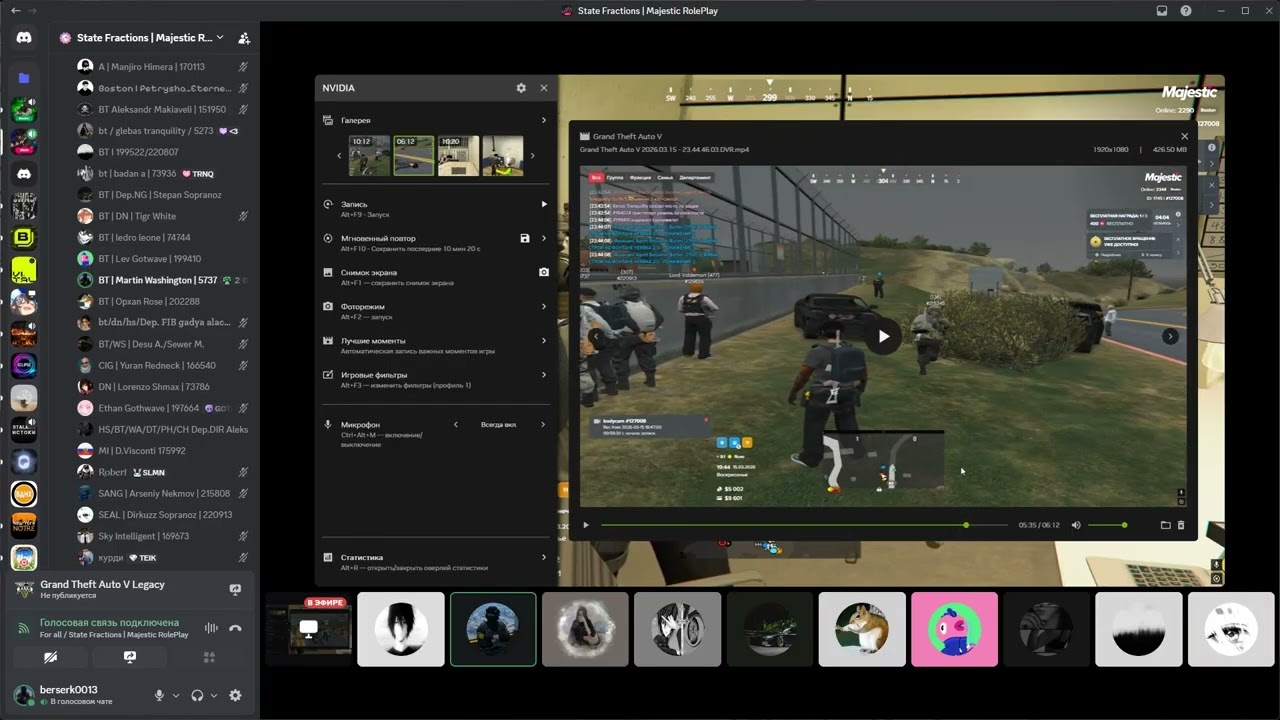Open invite members icon beside server name
This screenshot has height=720, width=1280.
pos(244,38)
